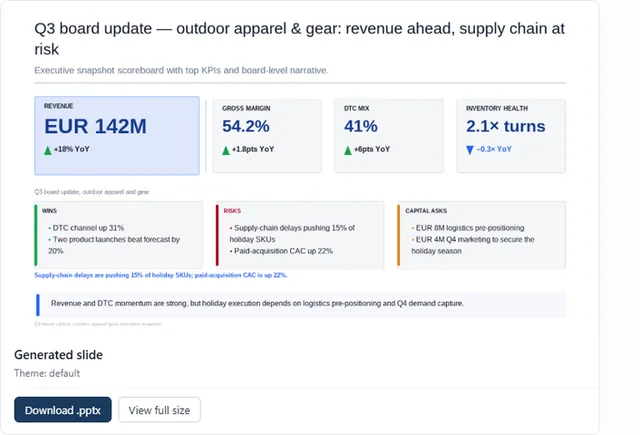The height and width of the screenshot is (435, 640).
Task: Click the WINS heading
Action: click(x=49, y=211)
